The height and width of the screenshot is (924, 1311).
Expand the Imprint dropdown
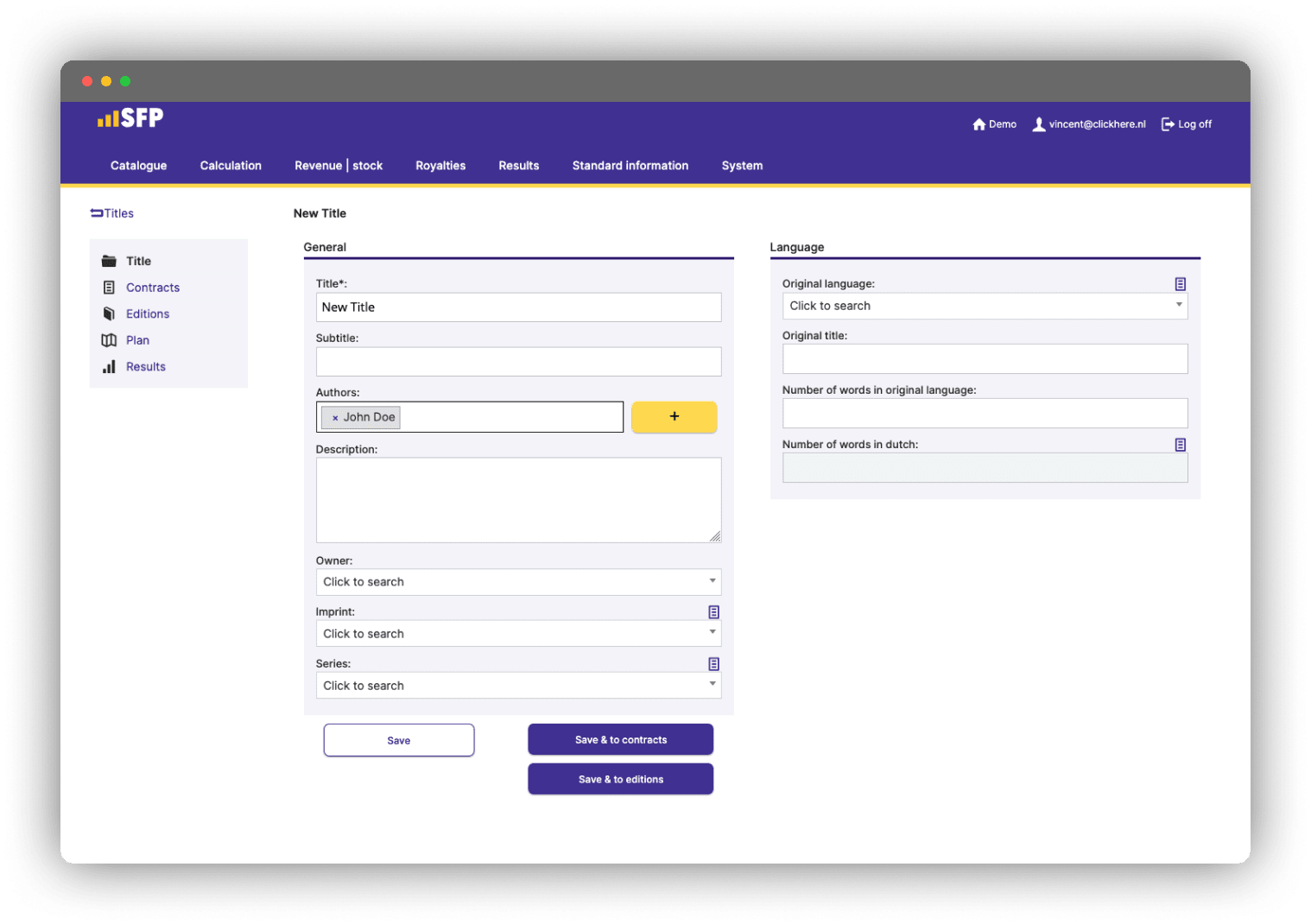point(518,634)
